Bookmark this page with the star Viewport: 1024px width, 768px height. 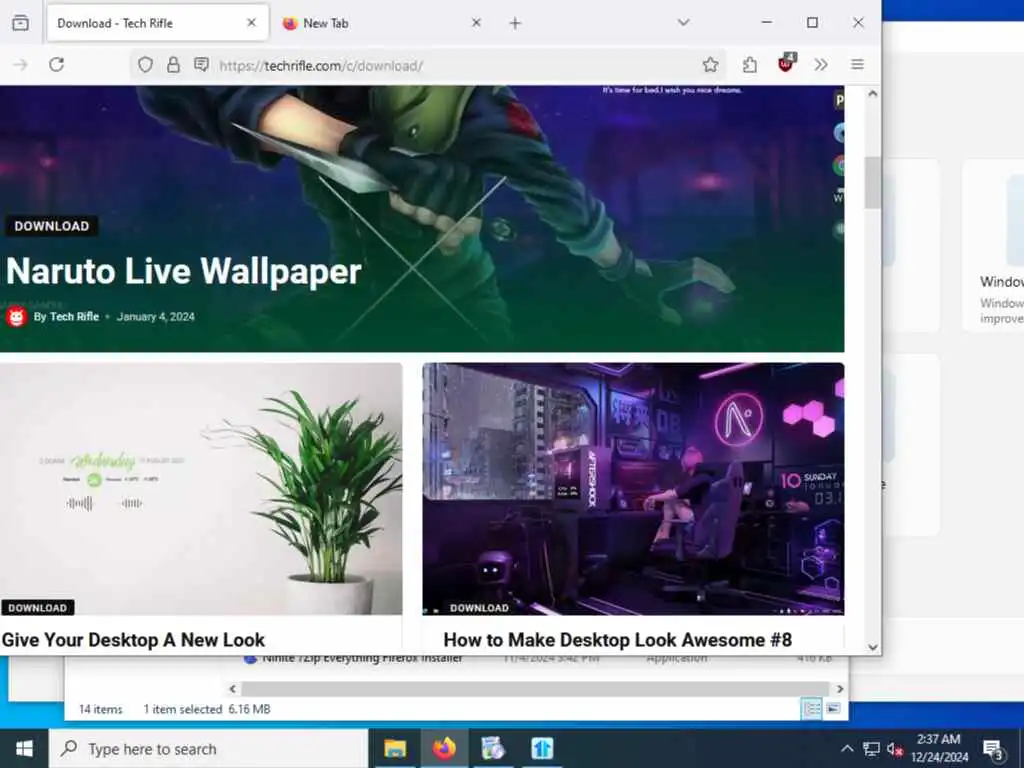coord(711,65)
